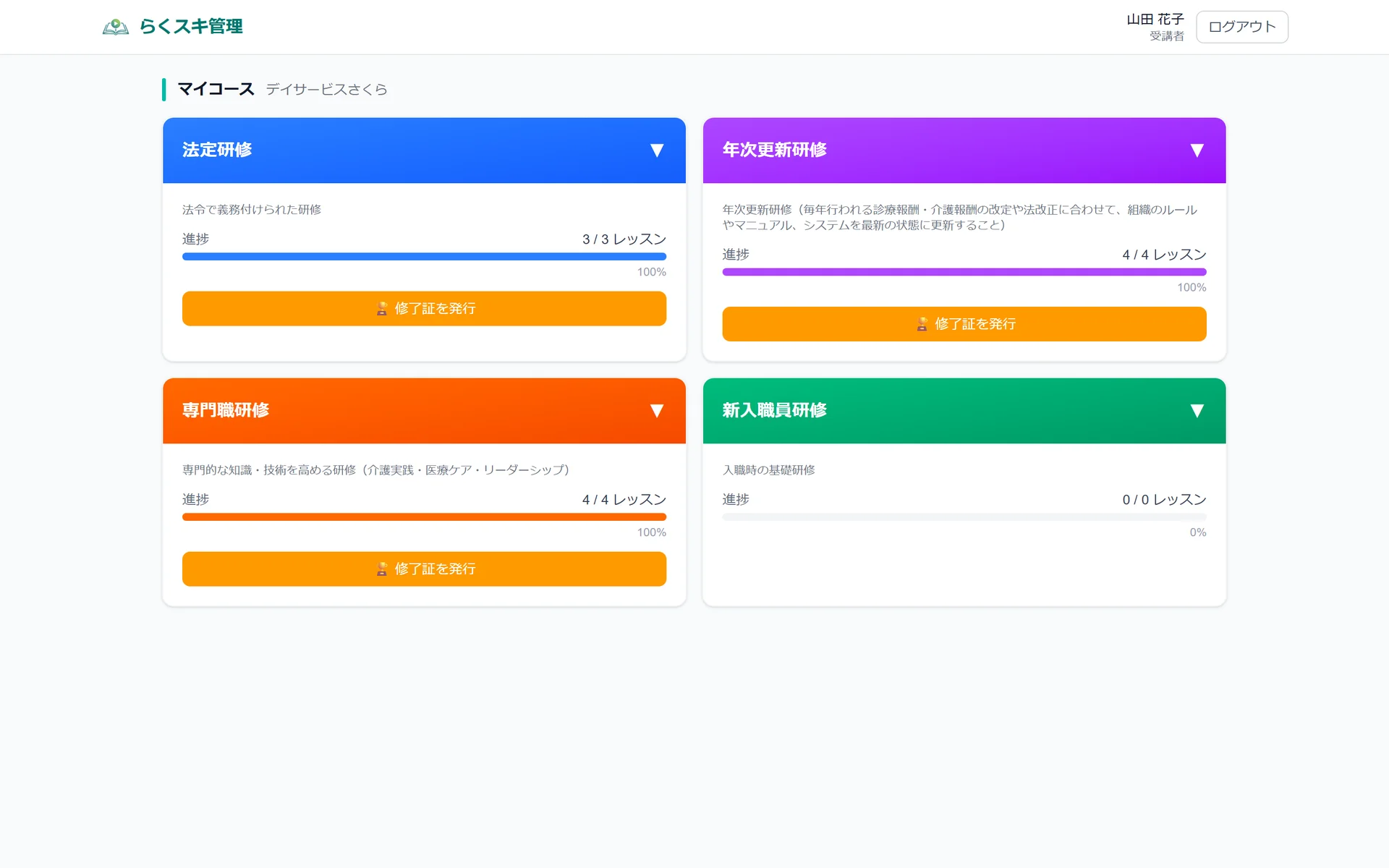Image resolution: width=1389 pixels, height=868 pixels.
Task: Click the 年次更新研修 purple header title
Action: click(x=774, y=150)
